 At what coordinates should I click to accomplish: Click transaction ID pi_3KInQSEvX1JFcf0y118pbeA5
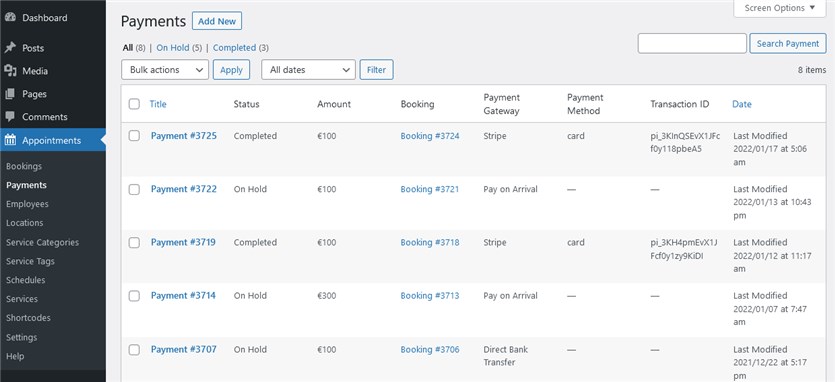pos(685,142)
